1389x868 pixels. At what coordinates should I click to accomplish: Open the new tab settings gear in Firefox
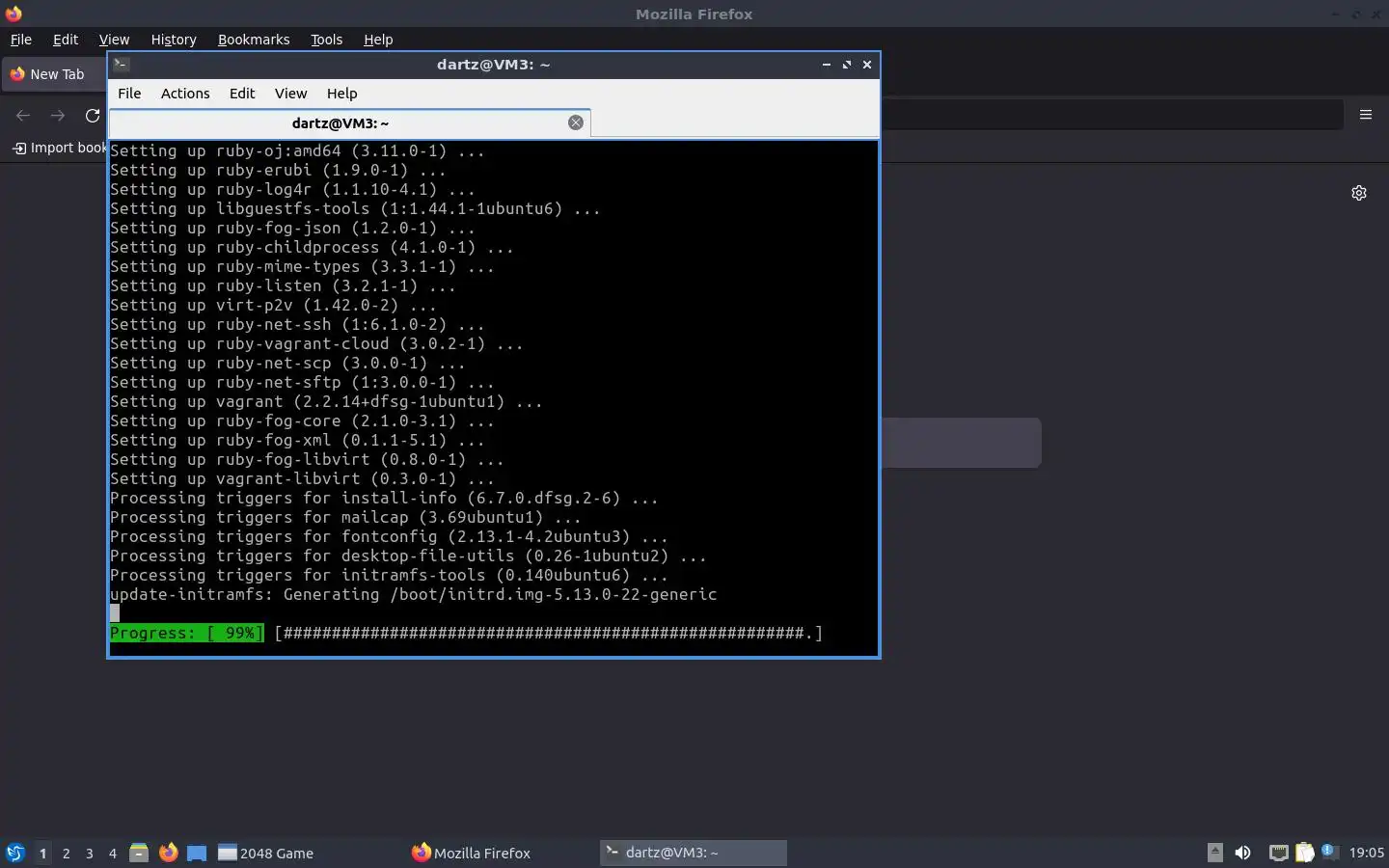tap(1359, 193)
